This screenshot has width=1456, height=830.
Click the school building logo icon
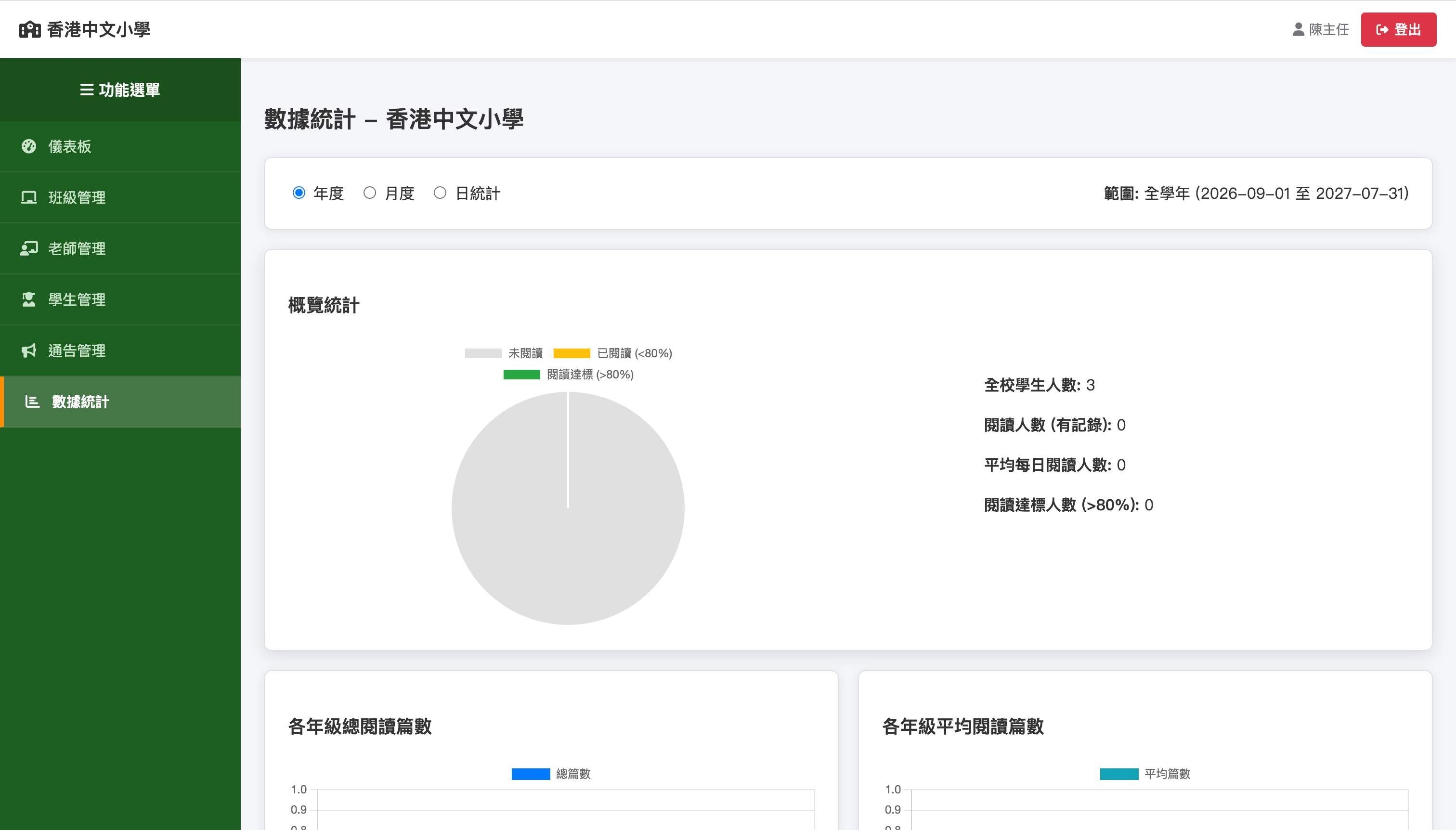[30, 29]
